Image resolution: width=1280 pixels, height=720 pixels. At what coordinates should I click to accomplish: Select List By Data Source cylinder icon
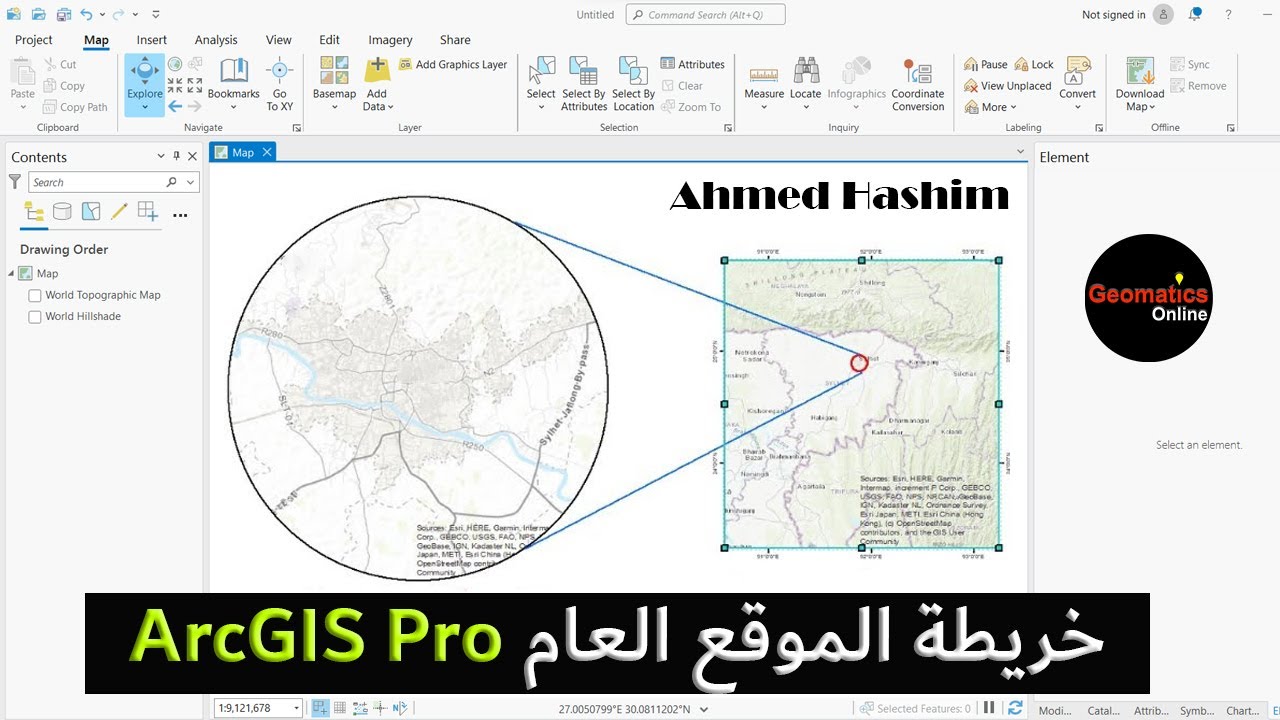62,211
